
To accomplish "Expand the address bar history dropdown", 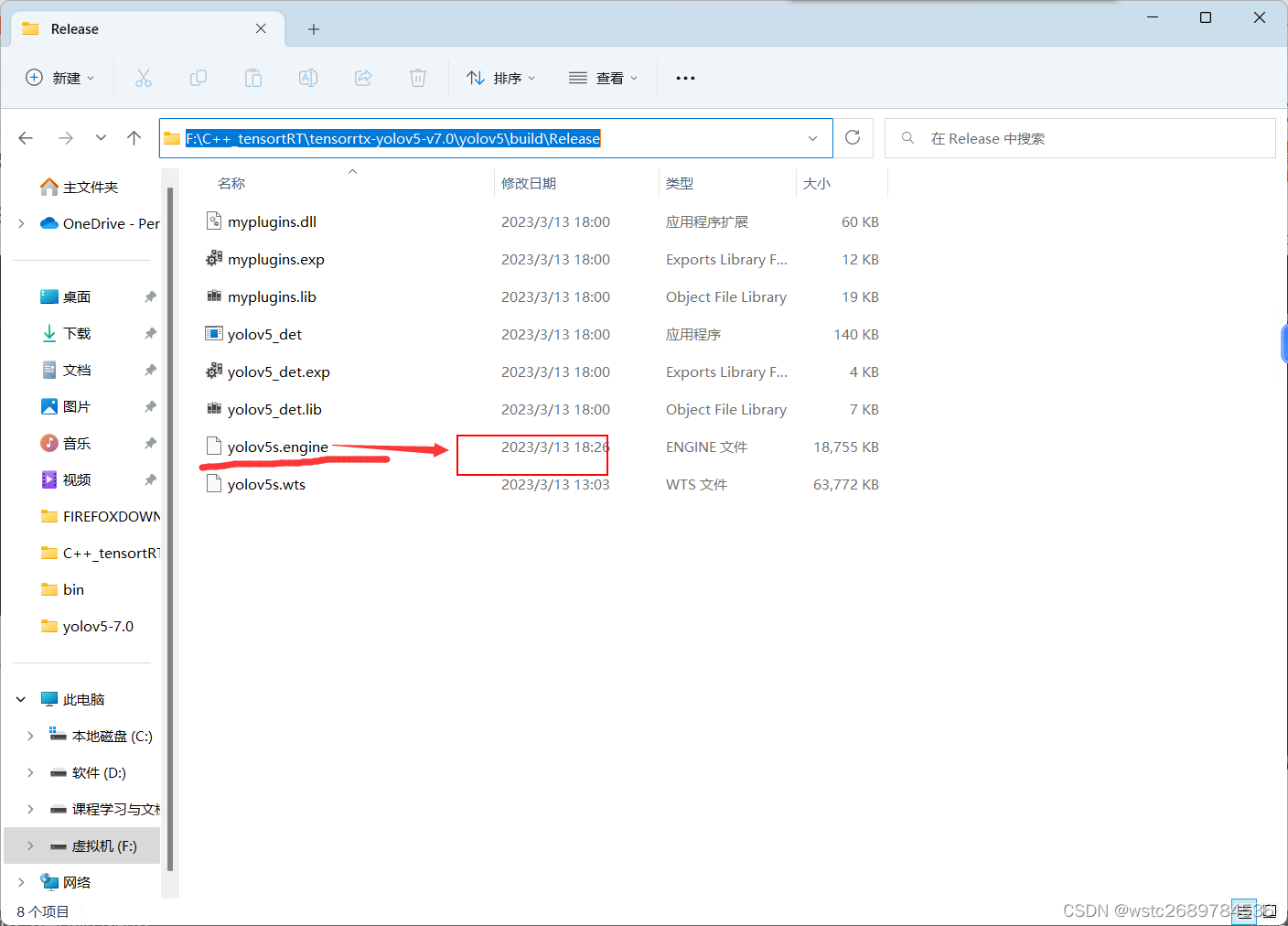I will [x=812, y=138].
